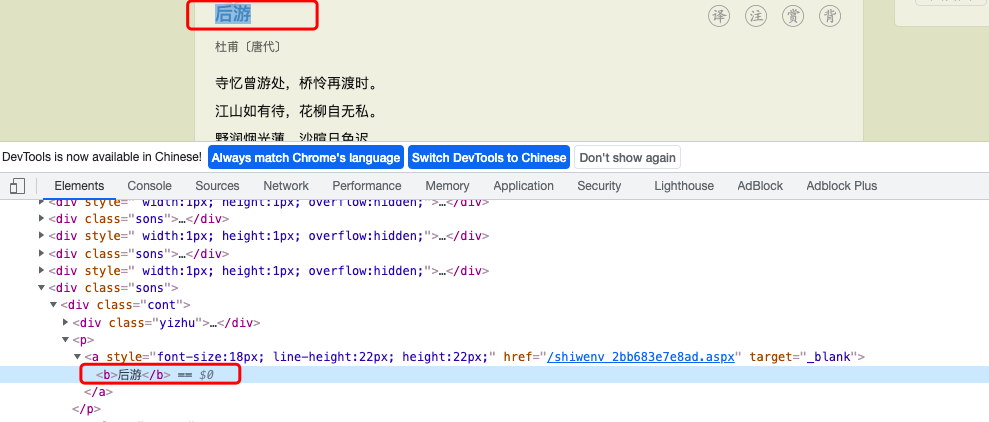Click poem line 江山如有待，花柳自无私。
Image resolution: width=989 pixels, height=422 pixels.
pos(296,112)
